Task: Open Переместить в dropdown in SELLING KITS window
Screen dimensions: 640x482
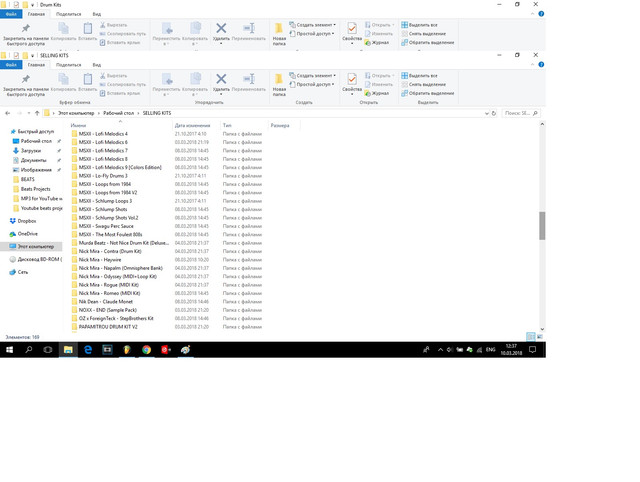Action: [166, 84]
